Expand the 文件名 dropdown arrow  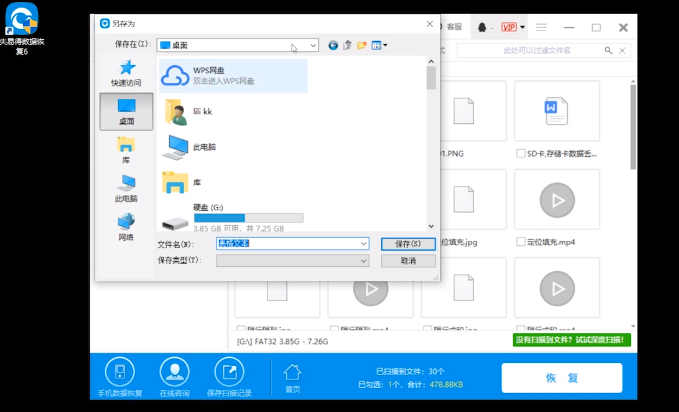pyautogui.click(x=363, y=244)
